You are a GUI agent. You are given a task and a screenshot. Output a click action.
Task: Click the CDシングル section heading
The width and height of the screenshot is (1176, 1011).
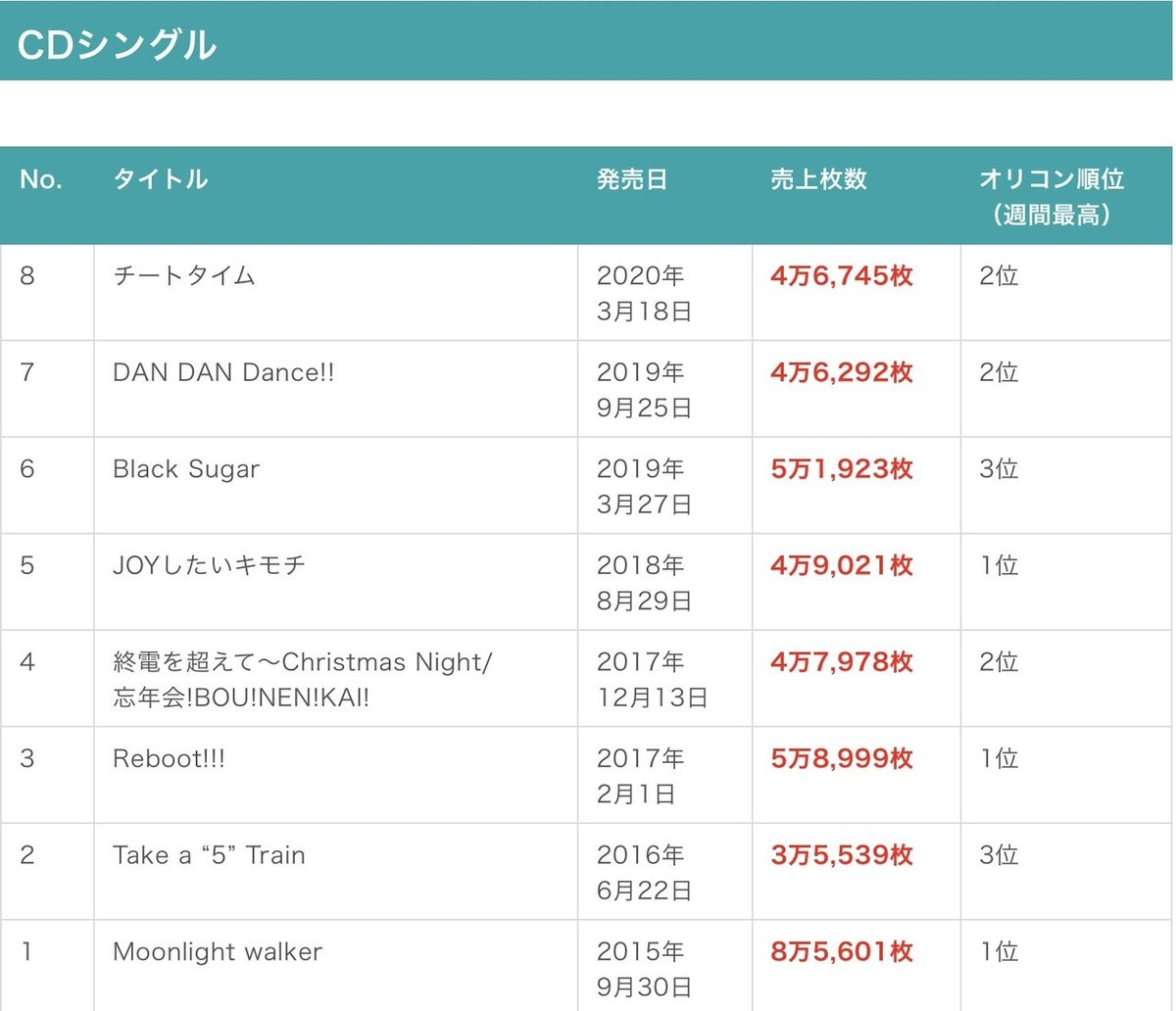tap(118, 45)
